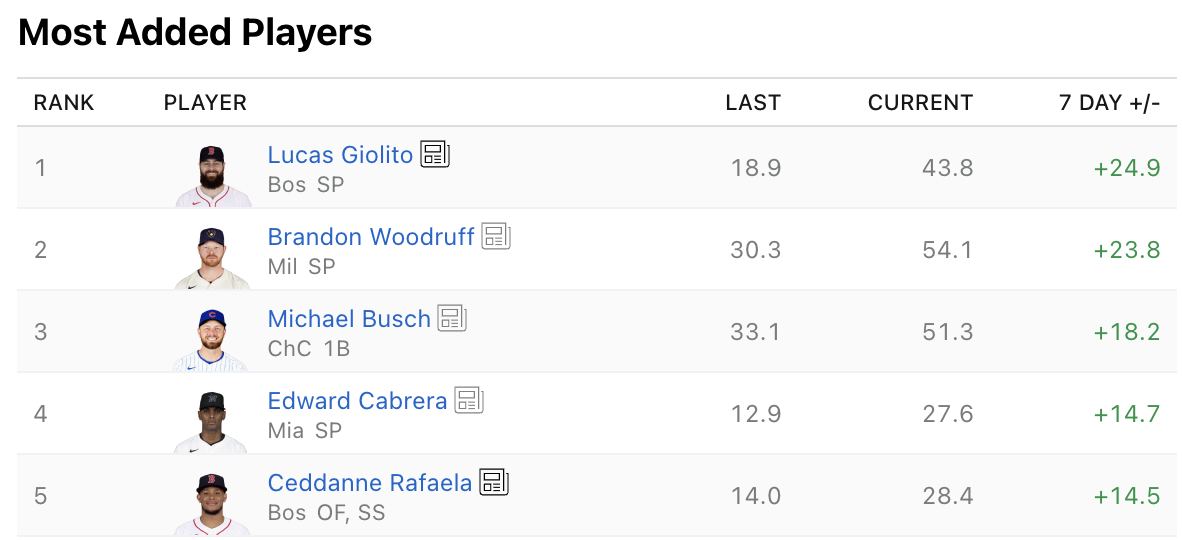Click the PLAYER column header

pyautogui.click(x=205, y=103)
